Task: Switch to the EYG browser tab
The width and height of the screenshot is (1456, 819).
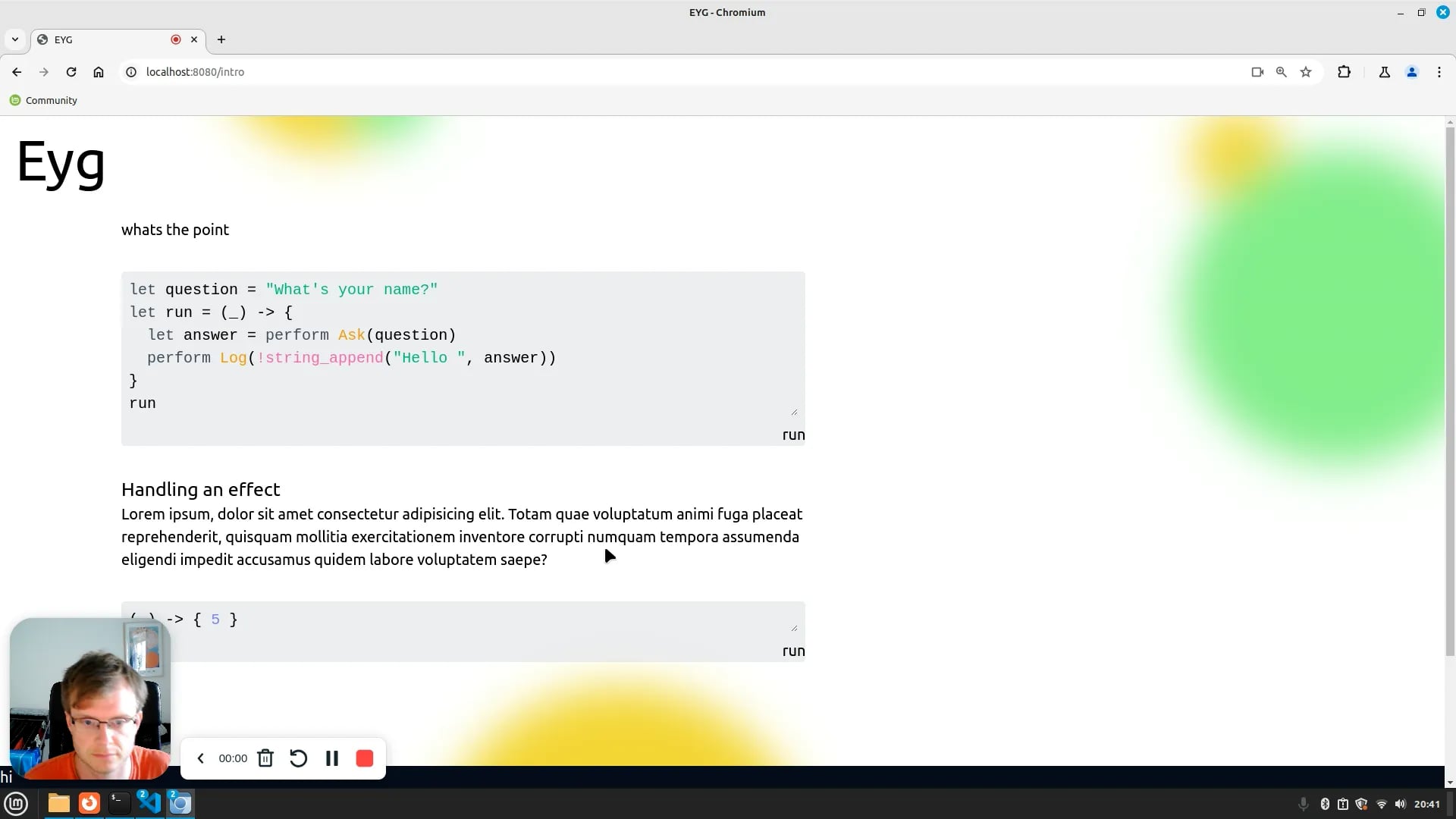Action: tap(106, 39)
